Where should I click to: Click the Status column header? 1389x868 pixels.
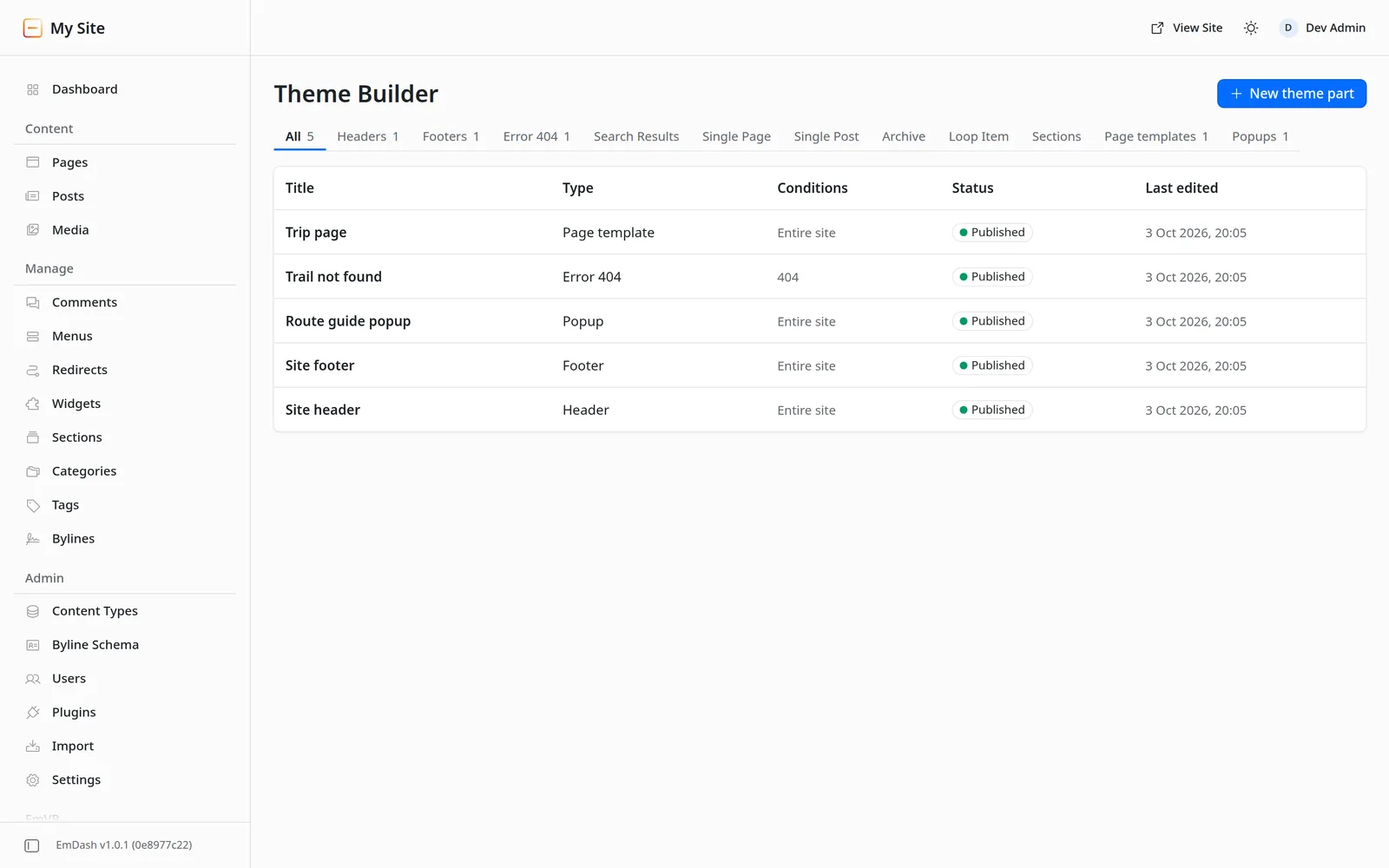click(x=972, y=188)
